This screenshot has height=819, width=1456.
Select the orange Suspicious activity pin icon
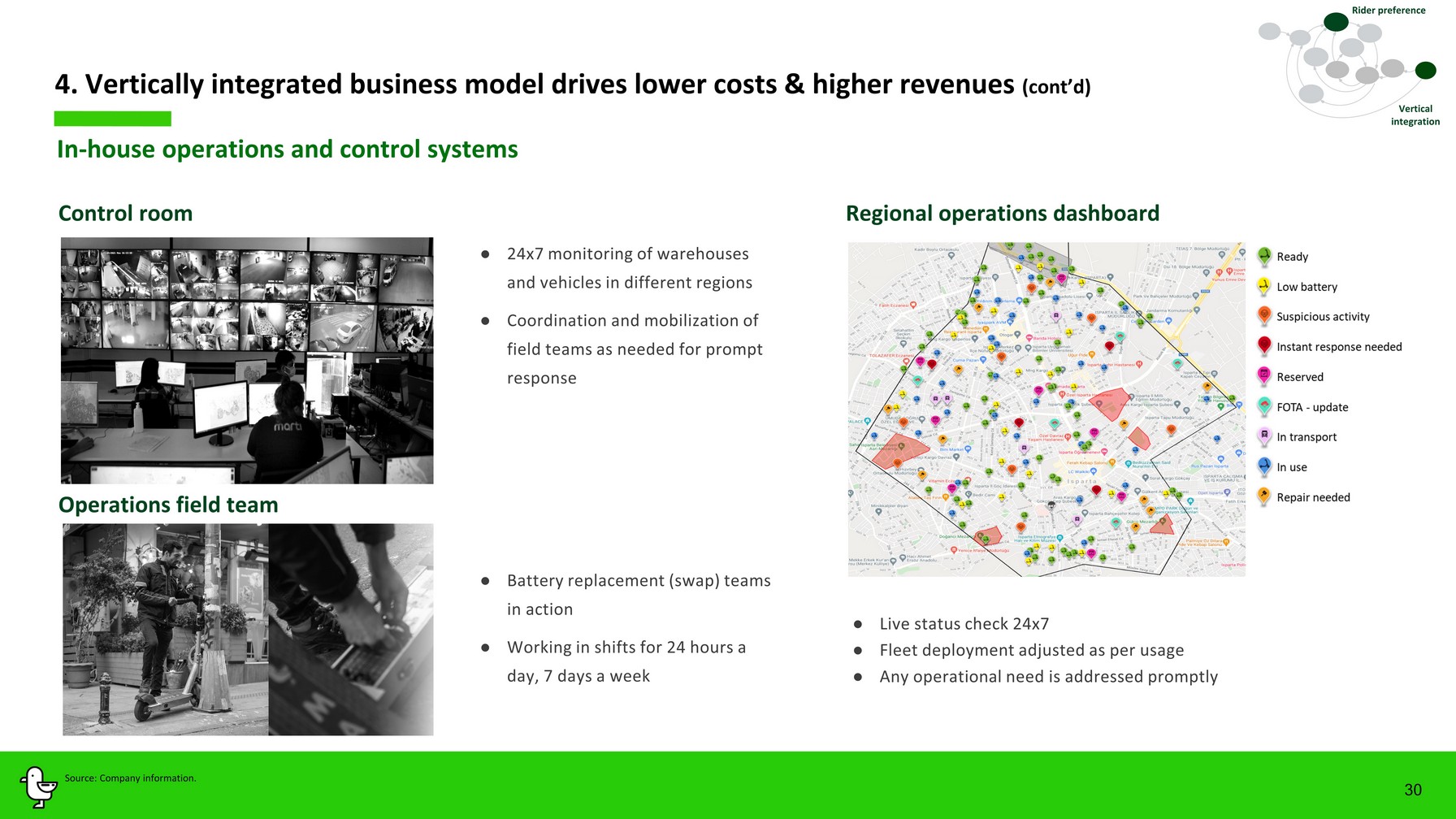point(1264,316)
